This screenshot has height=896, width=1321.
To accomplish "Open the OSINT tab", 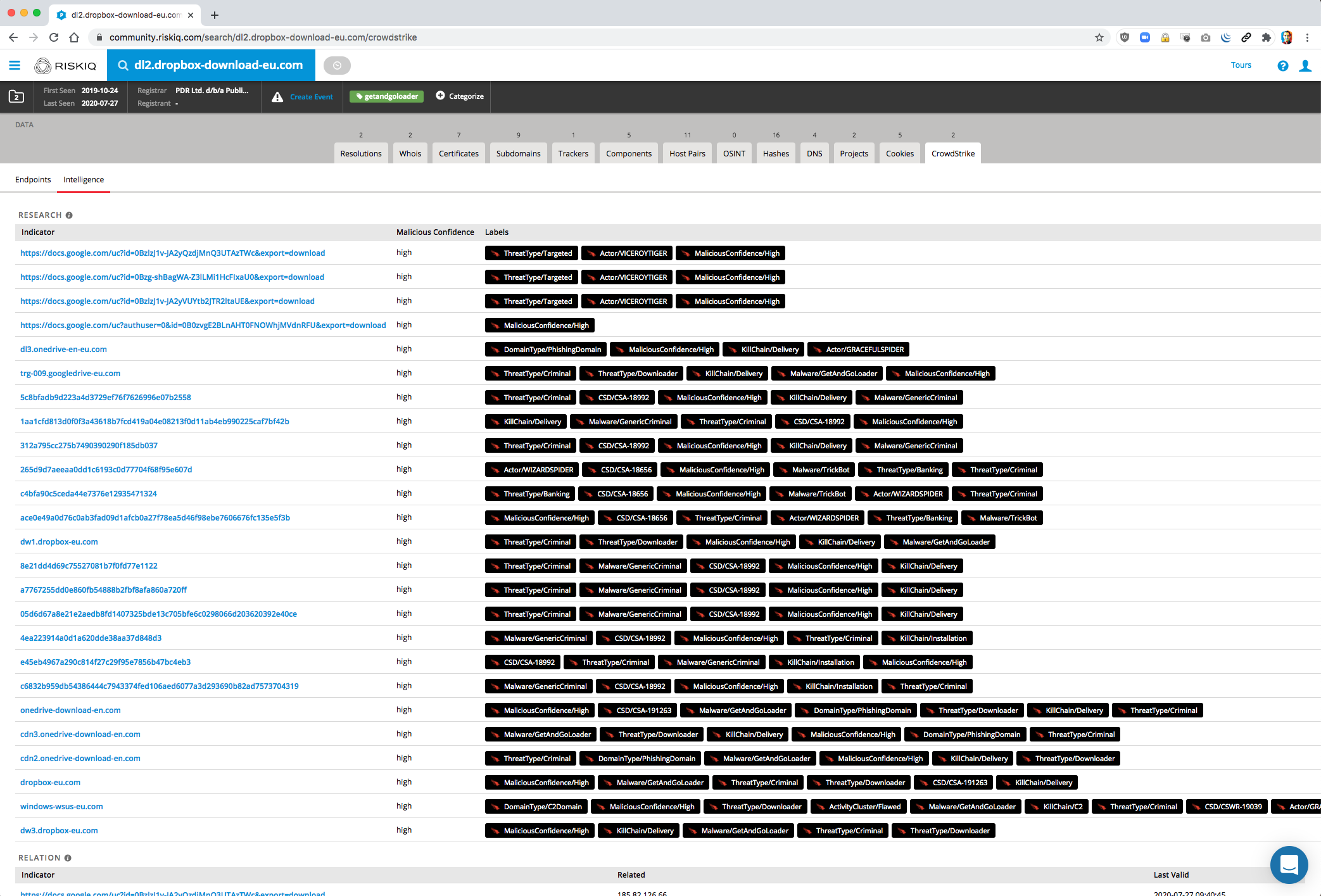I will (x=735, y=153).
